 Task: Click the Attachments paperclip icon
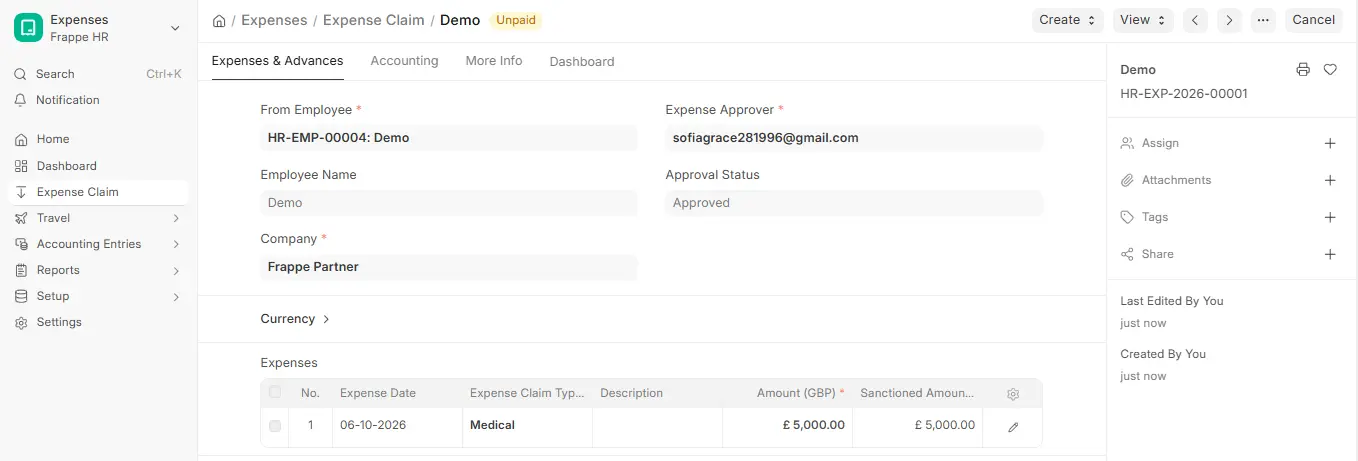click(x=1127, y=181)
